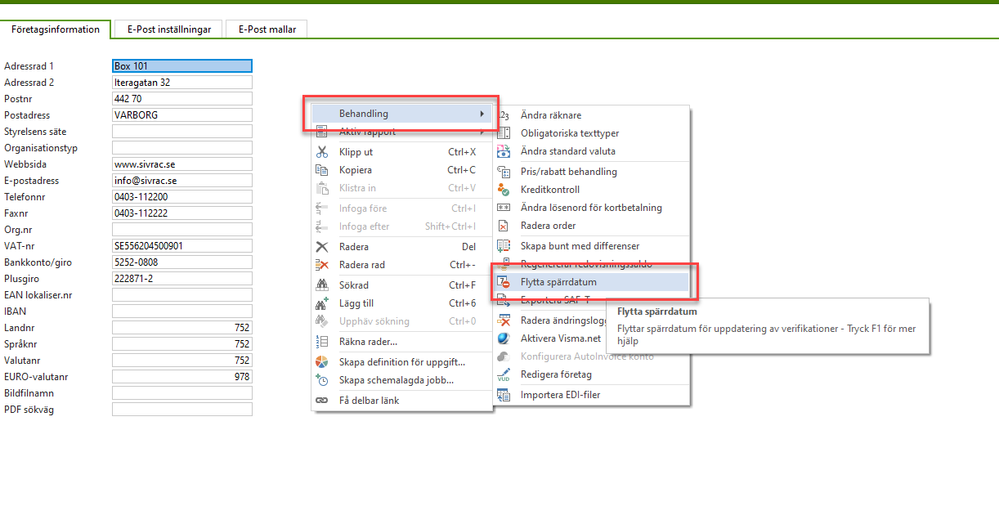Click the icon beside Skapa bunt med differenser
The height and width of the screenshot is (511, 999).
tap(504, 245)
